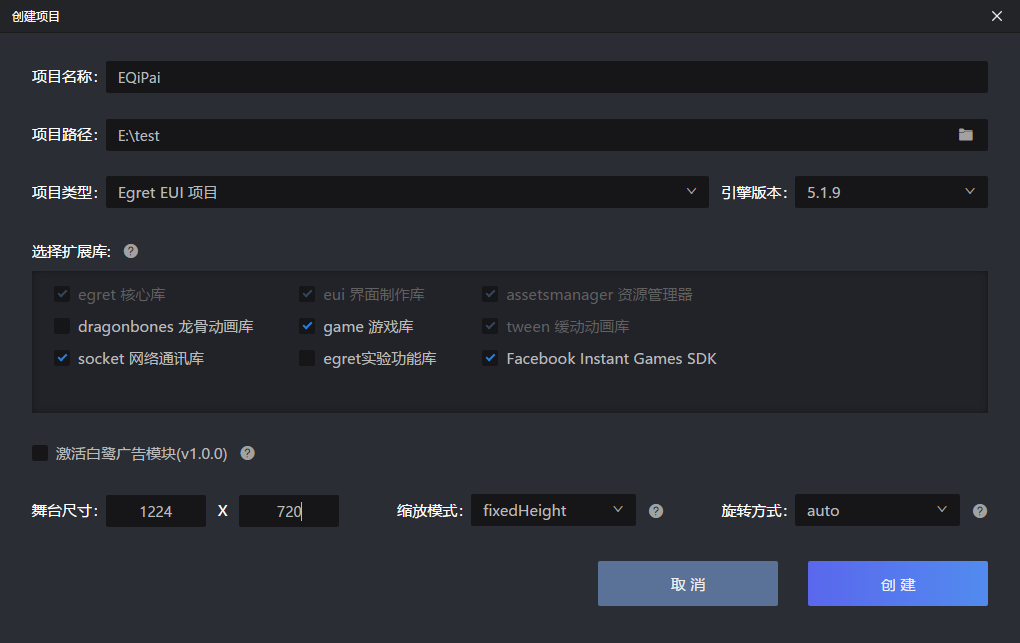Image resolution: width=1020 pixels, height=643 pixels.
Task: Open 缩放模式 dropdown showing fixedHeight
Action: click(x=553, y=510)
